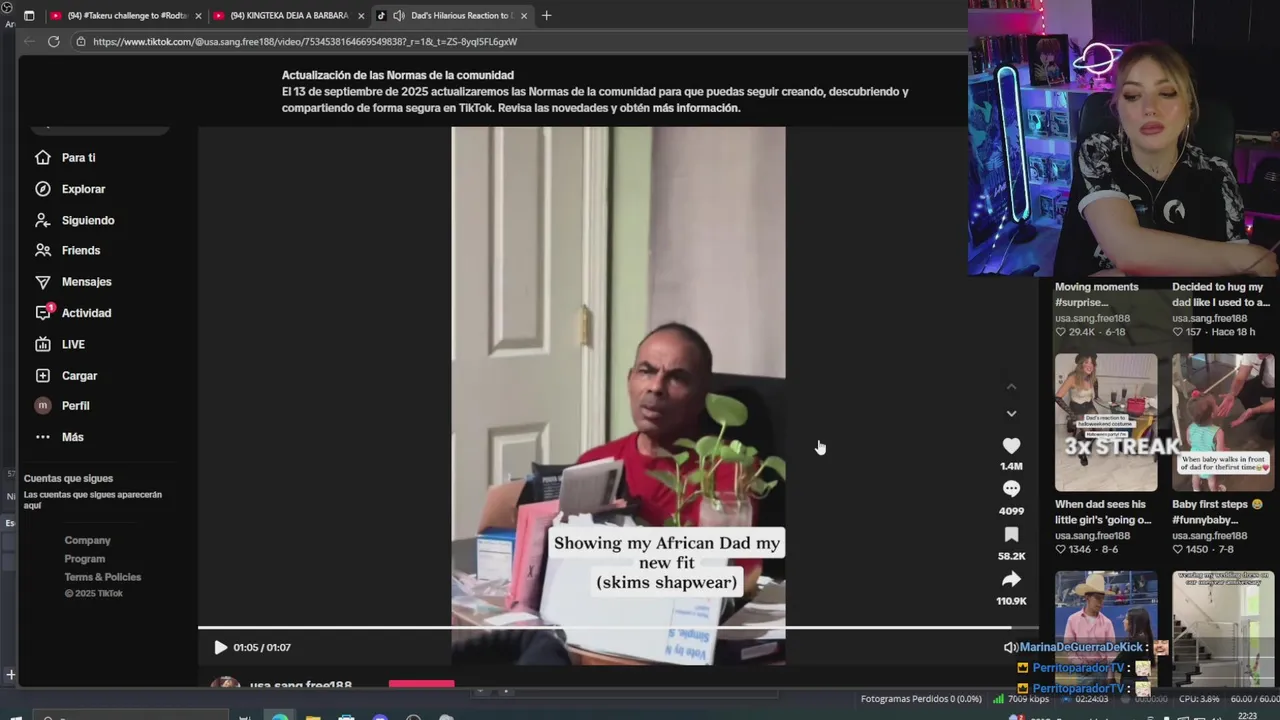1280x720 pixels.
Task: Click the '1.4M' likes count
Action: pos(1011,466)
